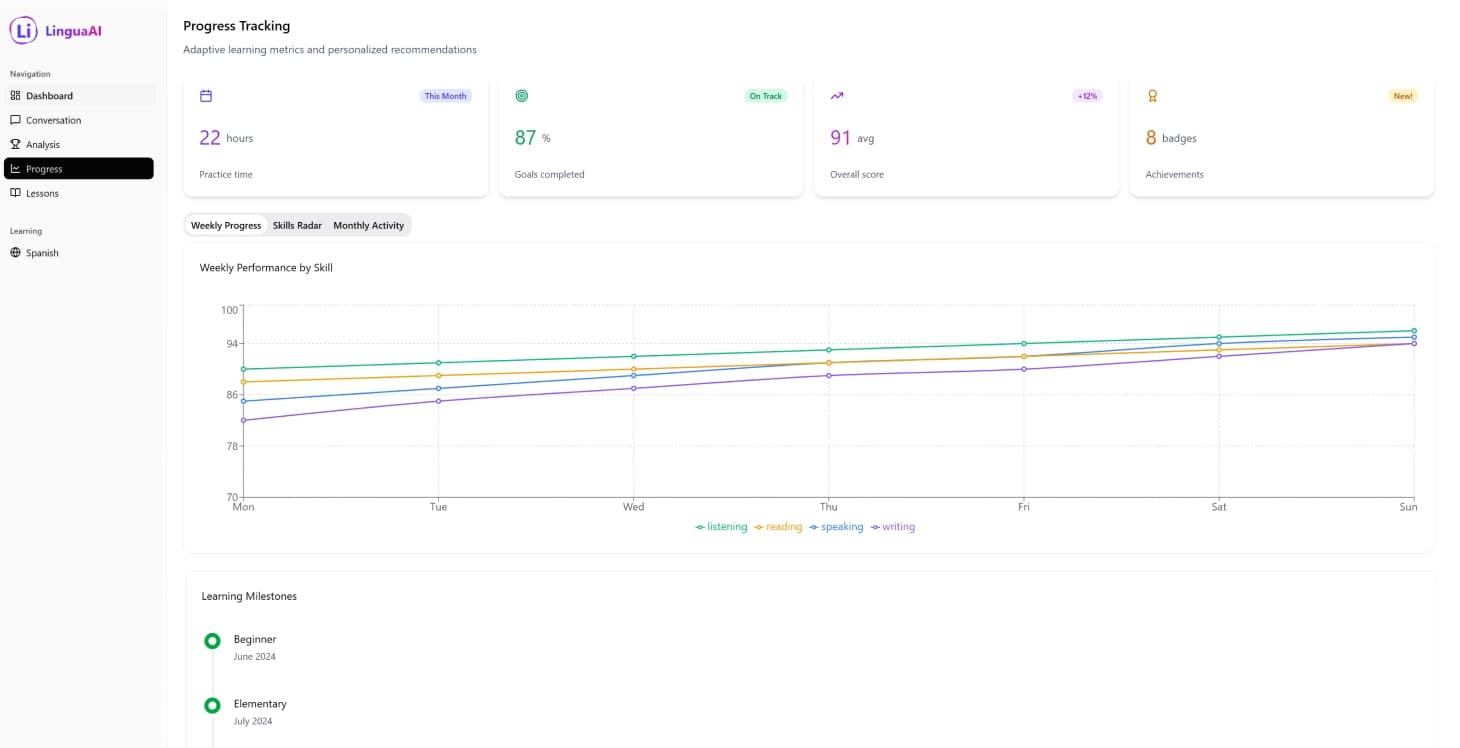Viewport: 1460px width, 748px height.
Task: Click the completed Beginner milestone marker
Action: click(212, 641)
